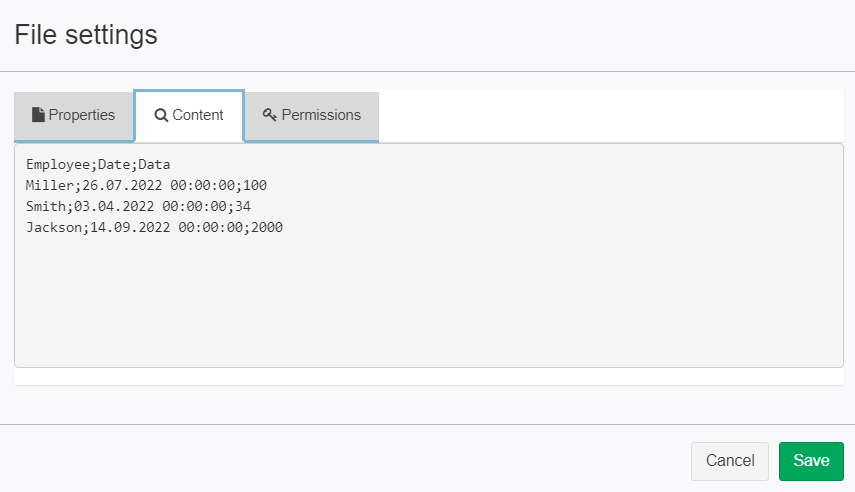The width and height of the screenshot is (855, 492).
Task: Select the Content tab label
Action: pyautogui.click(x=197, y=115)
